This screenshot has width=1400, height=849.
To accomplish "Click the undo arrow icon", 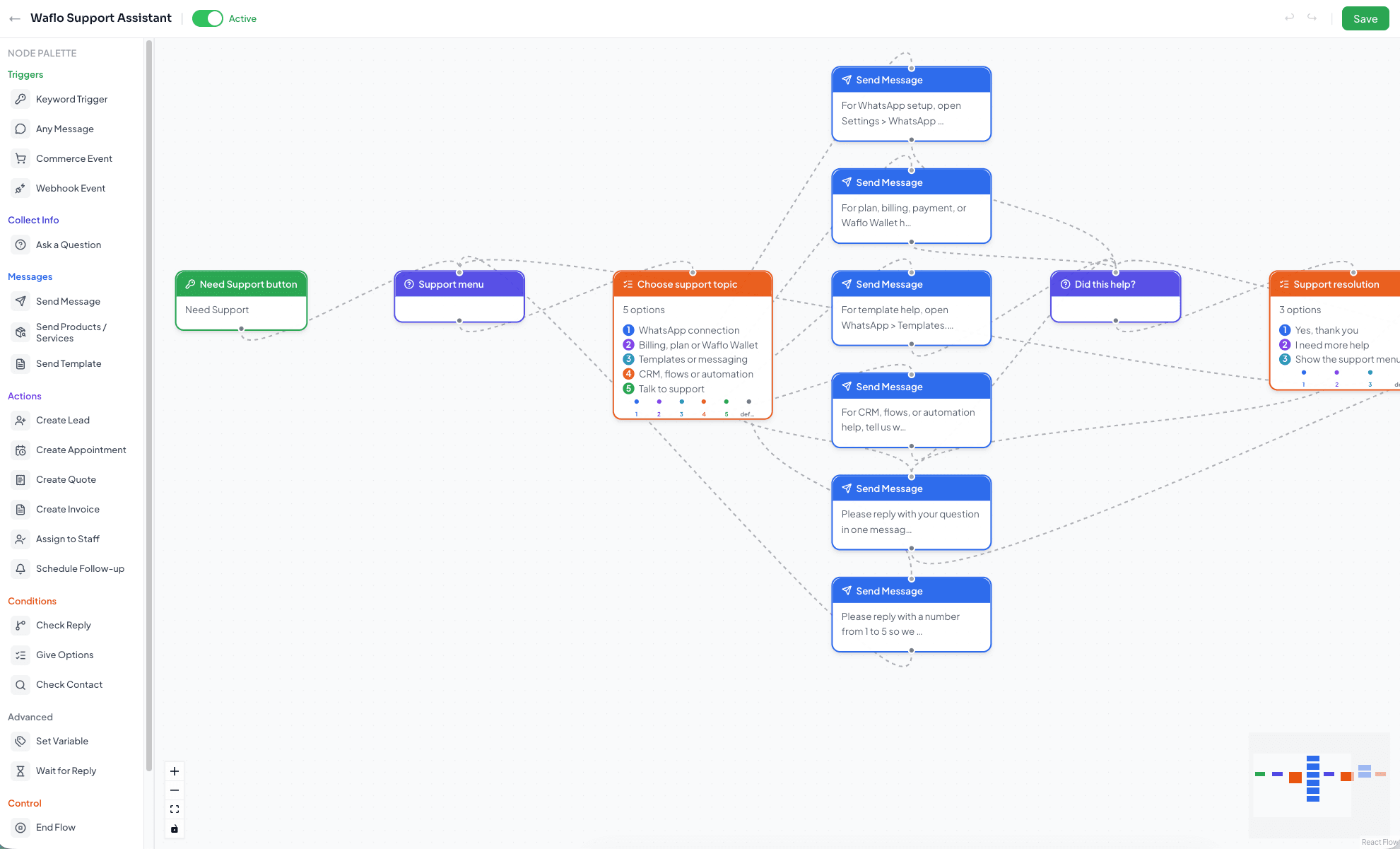I will [x=1289, y=18].
